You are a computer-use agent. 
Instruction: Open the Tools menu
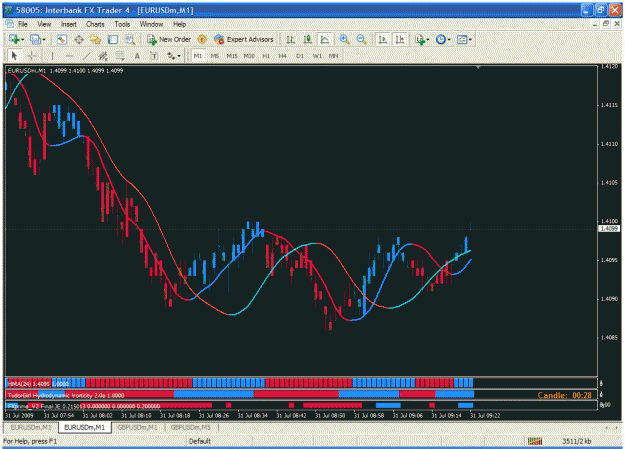click(x=122, y=24)
